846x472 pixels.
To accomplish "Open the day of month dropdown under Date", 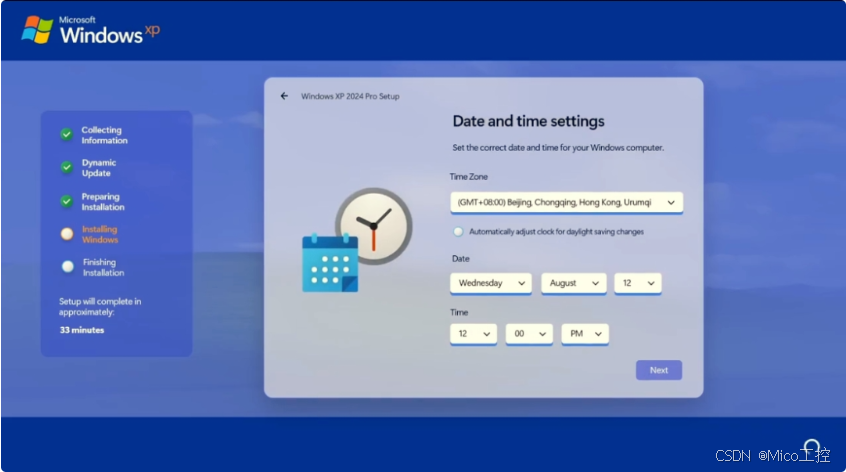I will (638, 283).
